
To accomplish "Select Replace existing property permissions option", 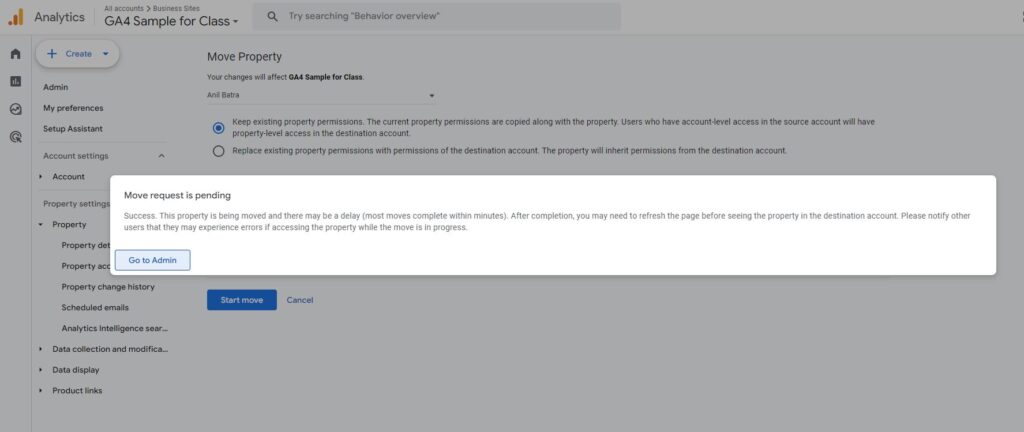I will tap(219, 151).
